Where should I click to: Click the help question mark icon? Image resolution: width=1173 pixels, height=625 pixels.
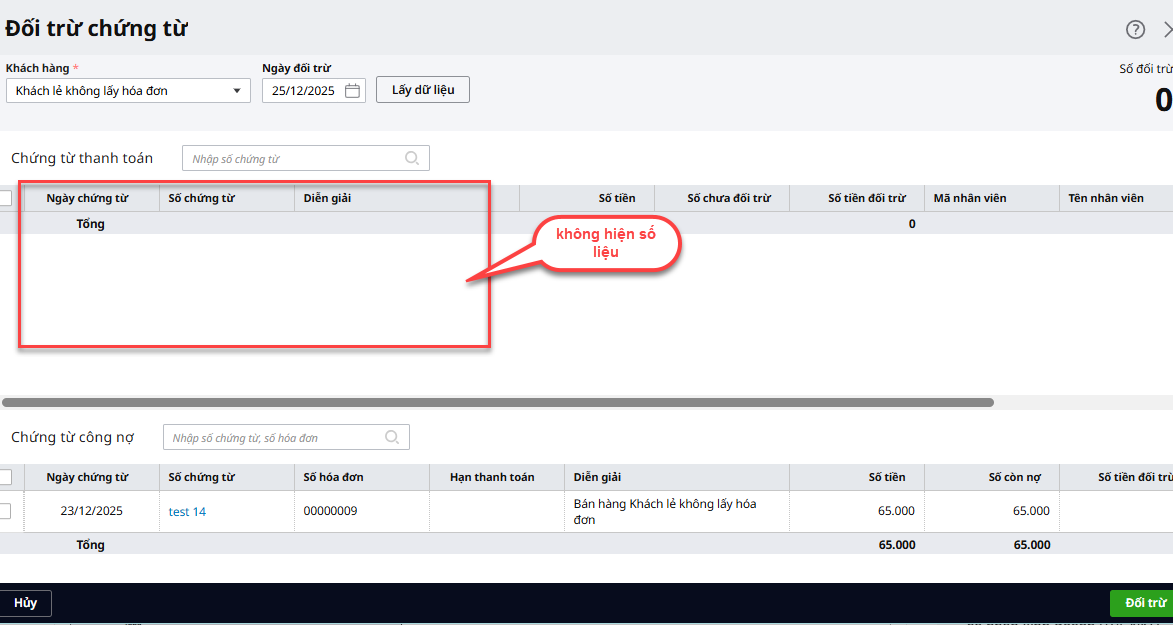click(1135, 29)
